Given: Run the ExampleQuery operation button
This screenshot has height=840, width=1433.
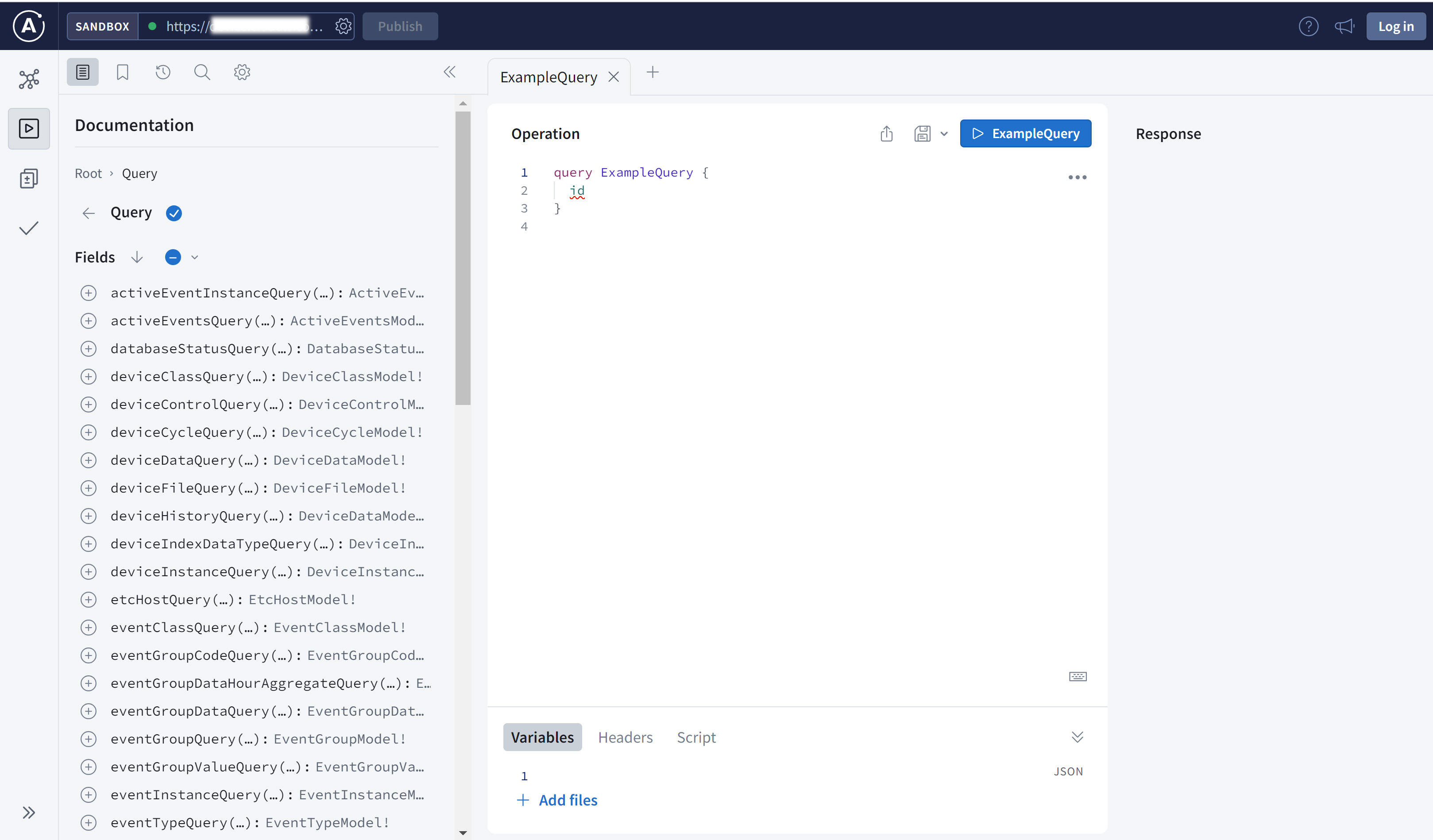Looking at the screenshot, I should (1025, 134).
